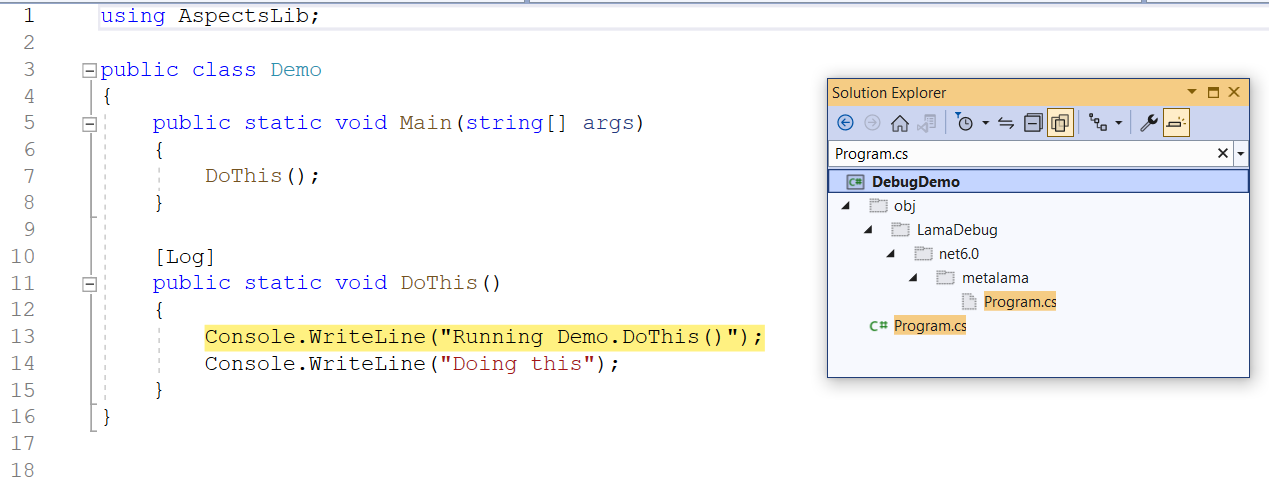
Task: Click Sync with Active Document arrows icon
Action: (1006, 123)
